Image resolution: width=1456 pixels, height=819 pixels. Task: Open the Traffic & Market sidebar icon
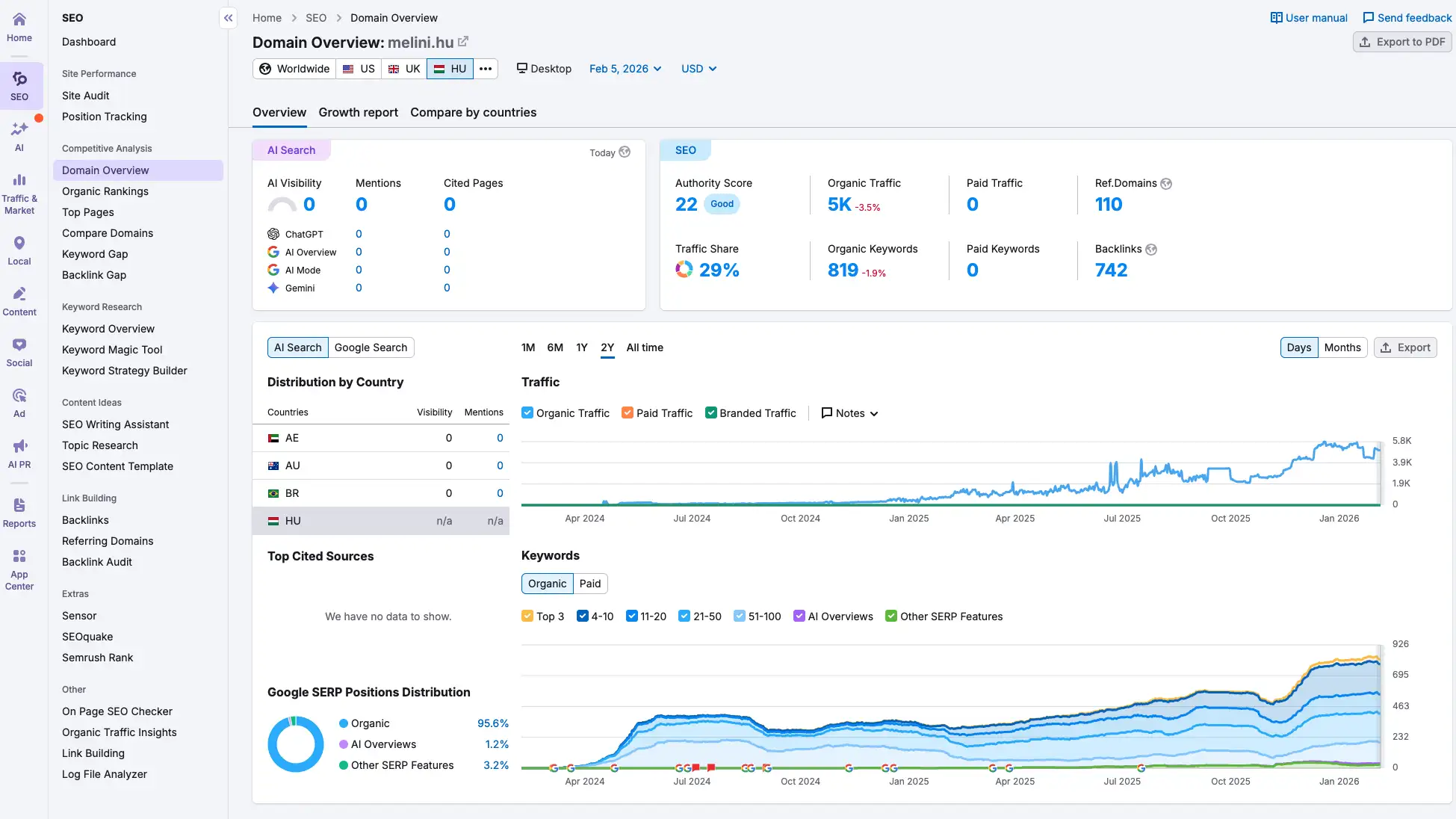pos(19,180)
